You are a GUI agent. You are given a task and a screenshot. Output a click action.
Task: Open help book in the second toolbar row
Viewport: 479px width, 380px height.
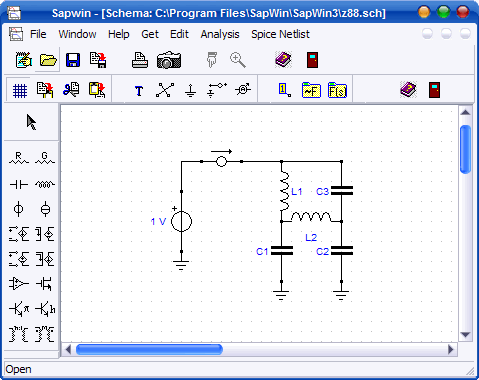(x=408, y=90)
